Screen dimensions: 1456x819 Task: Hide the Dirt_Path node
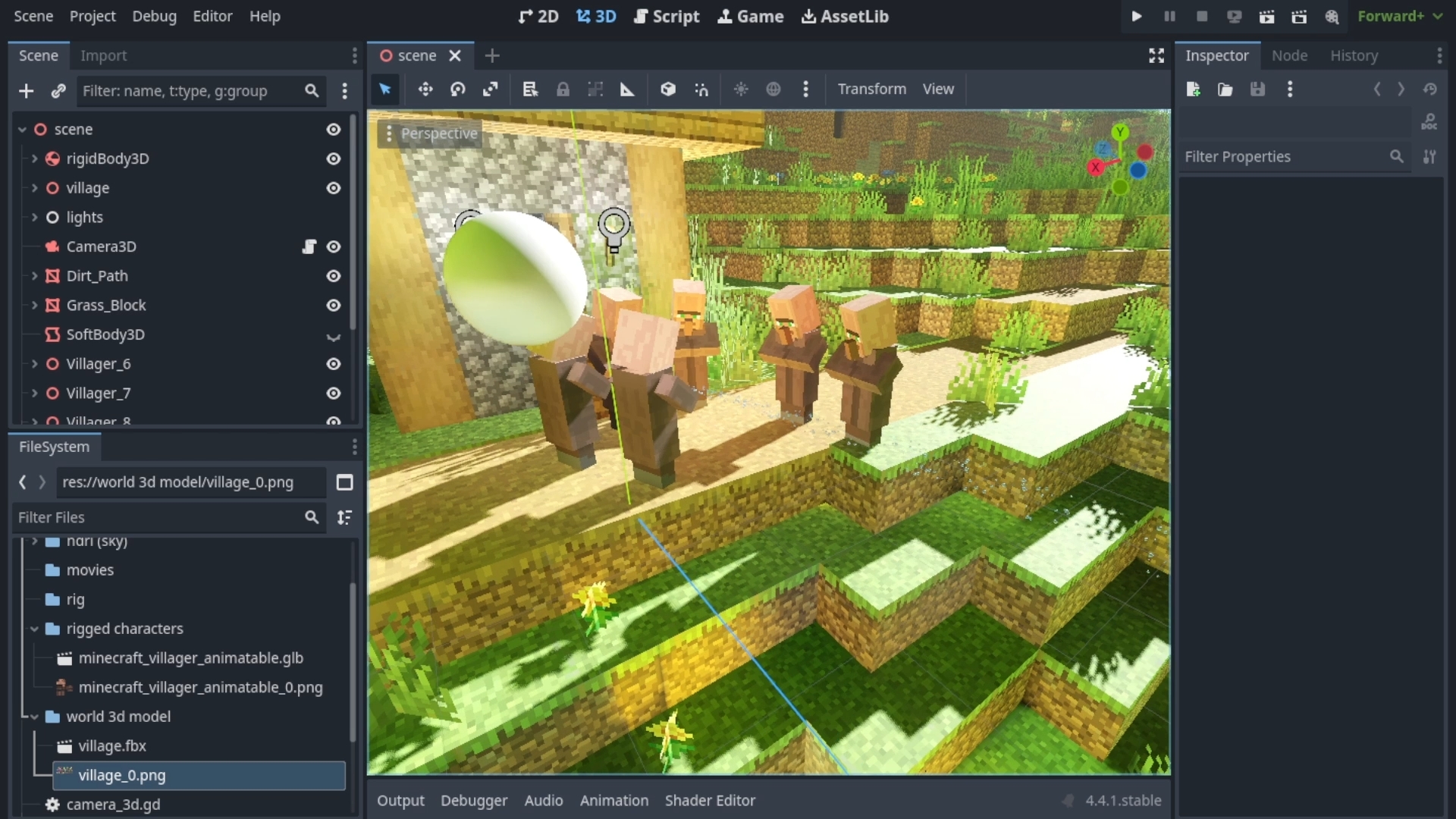click(334, 276)
